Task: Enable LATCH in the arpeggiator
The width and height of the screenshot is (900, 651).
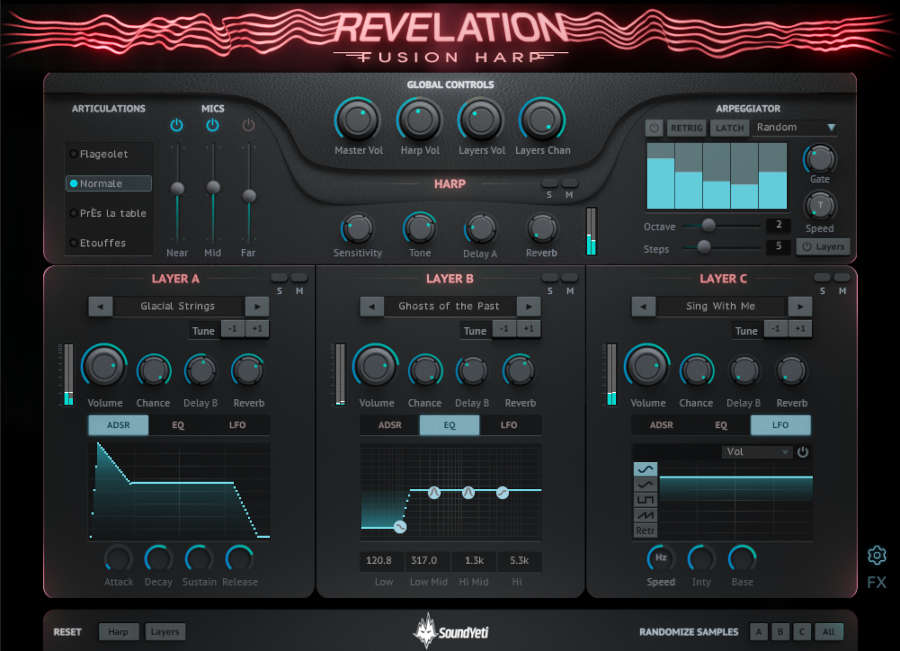Action: pos(729,127)
